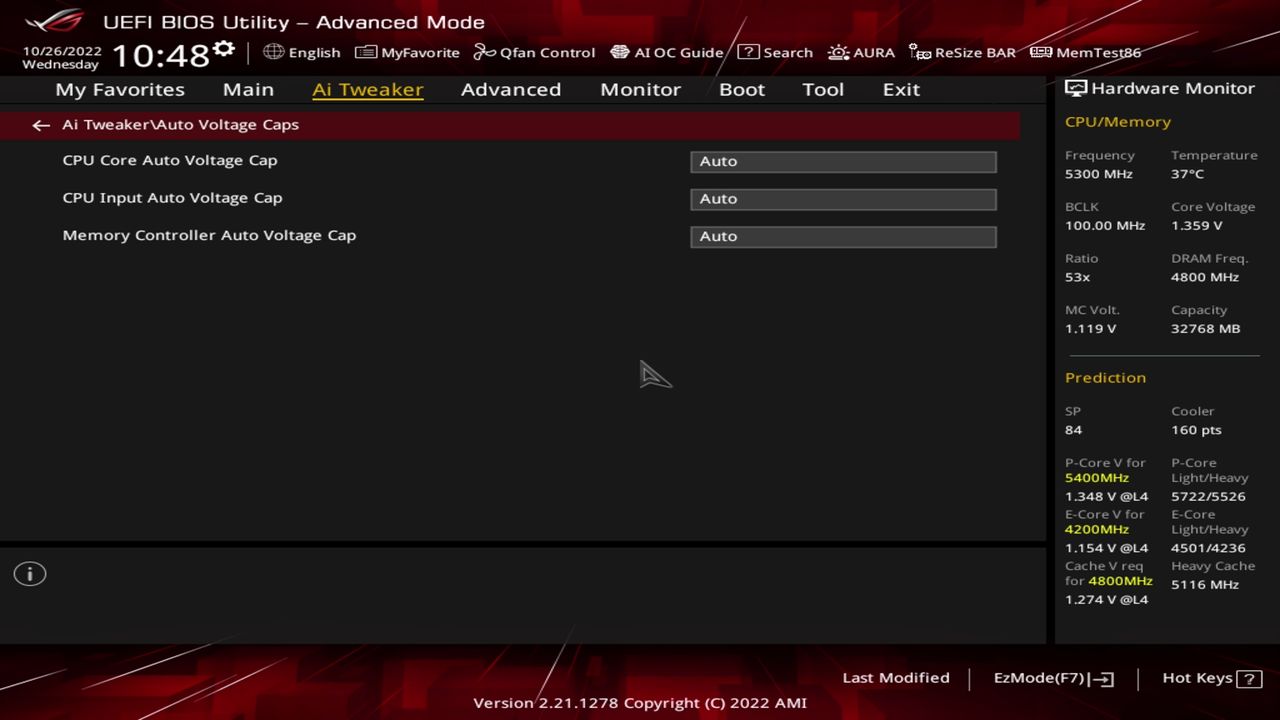Click the 5400MHz P-Core value

1097,478
